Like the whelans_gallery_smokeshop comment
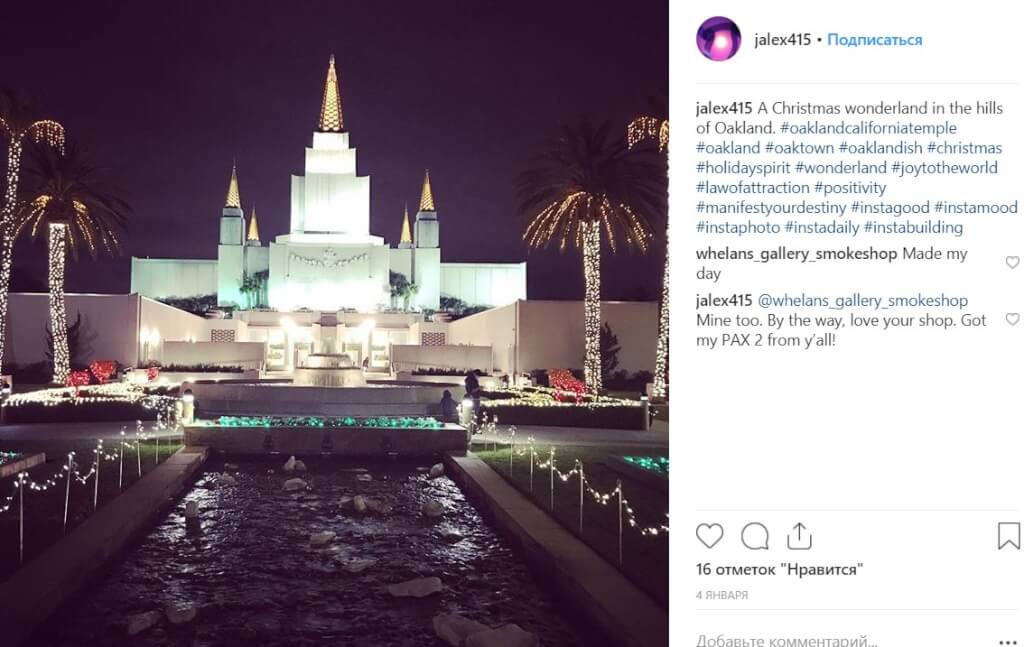This screenshot has width=1024, height=647. pyautogui.click(x=1012, y=262)
